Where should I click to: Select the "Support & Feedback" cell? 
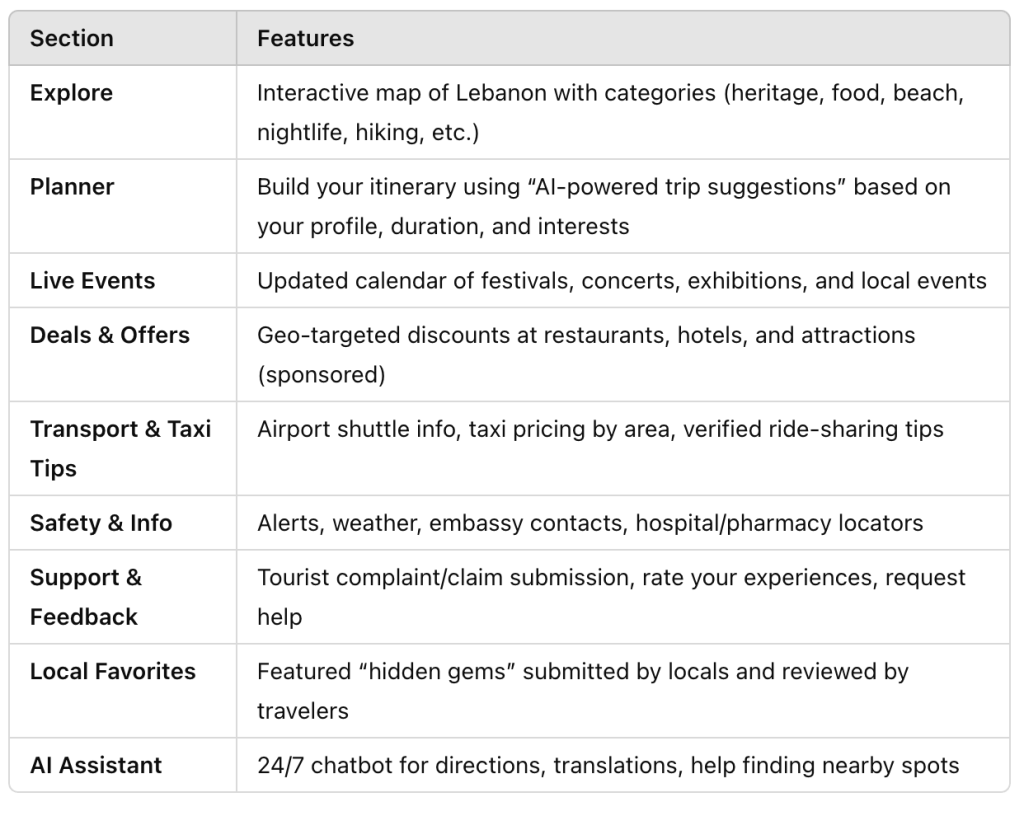tap(85, 597)
